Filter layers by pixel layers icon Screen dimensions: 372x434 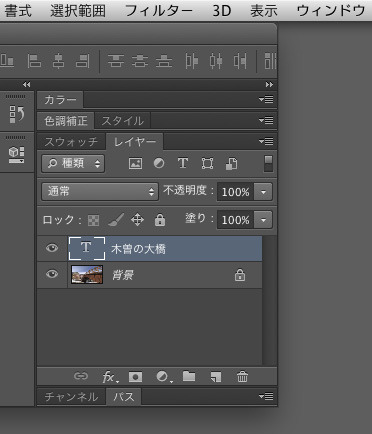[x=135, y=164]
